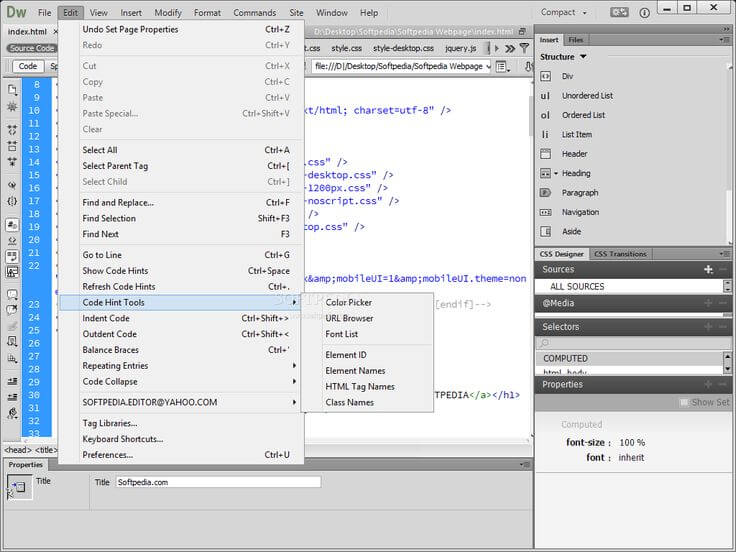Expand the Heading options arrow
This screenshot has height=552, width=736.
point(556,174)
